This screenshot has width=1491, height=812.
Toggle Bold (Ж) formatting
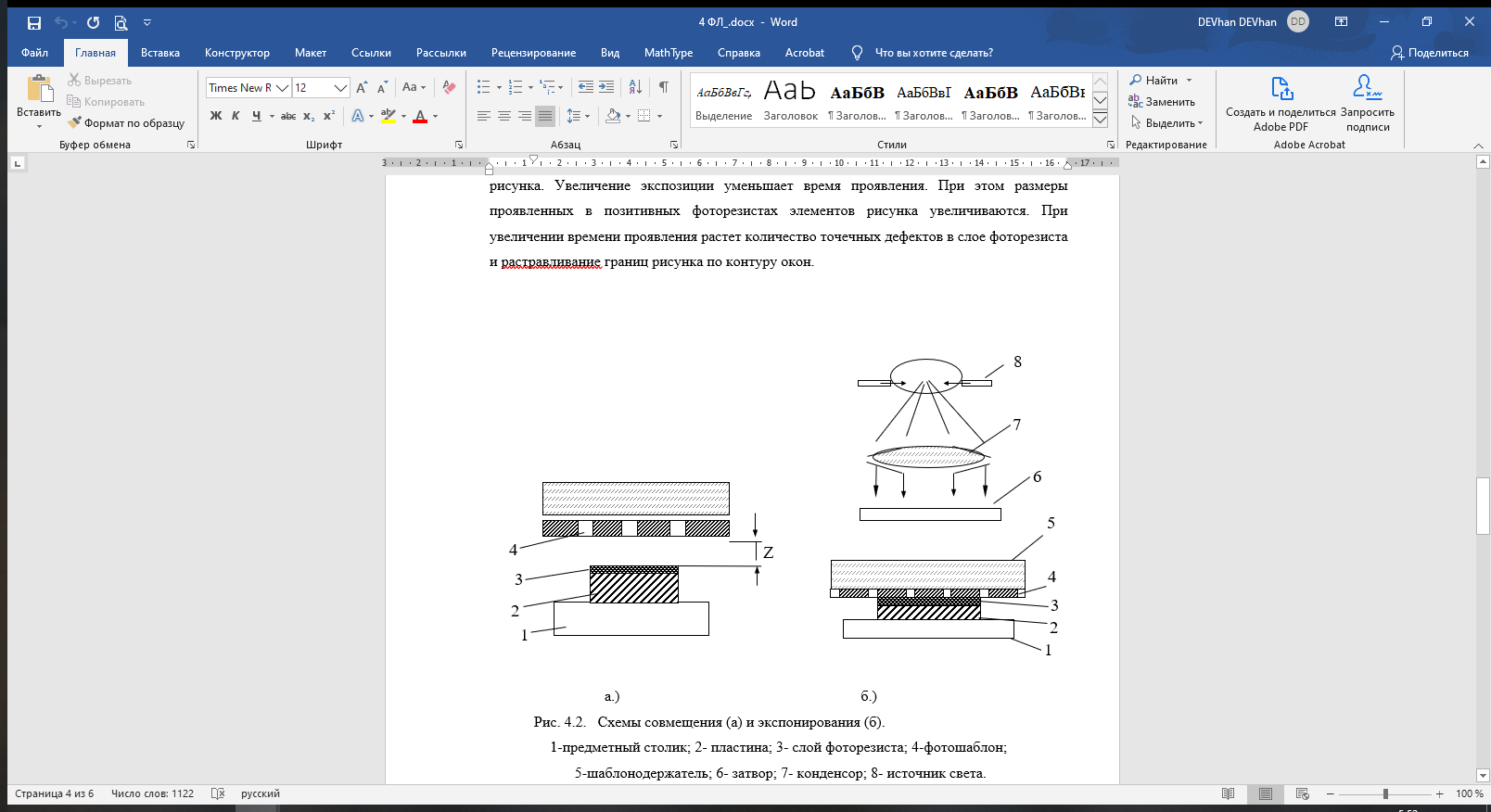[216, 116]
